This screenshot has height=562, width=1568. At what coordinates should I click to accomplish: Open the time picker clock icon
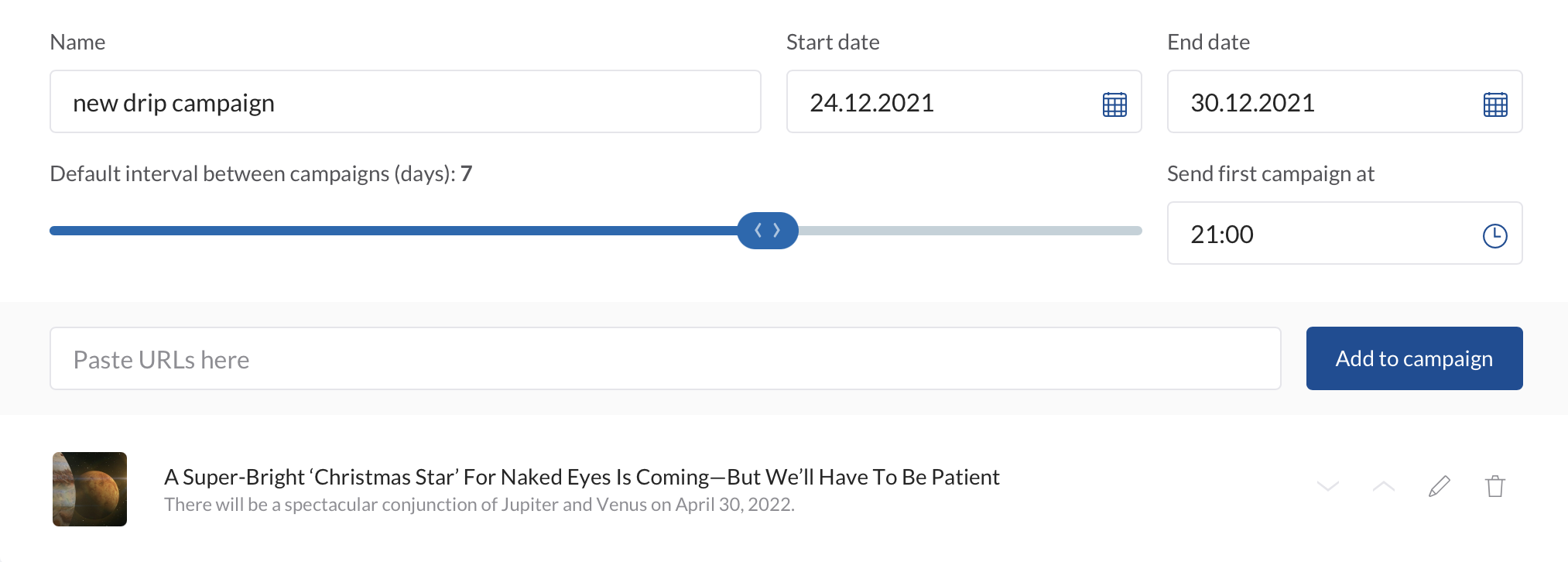pos(1494,235)
